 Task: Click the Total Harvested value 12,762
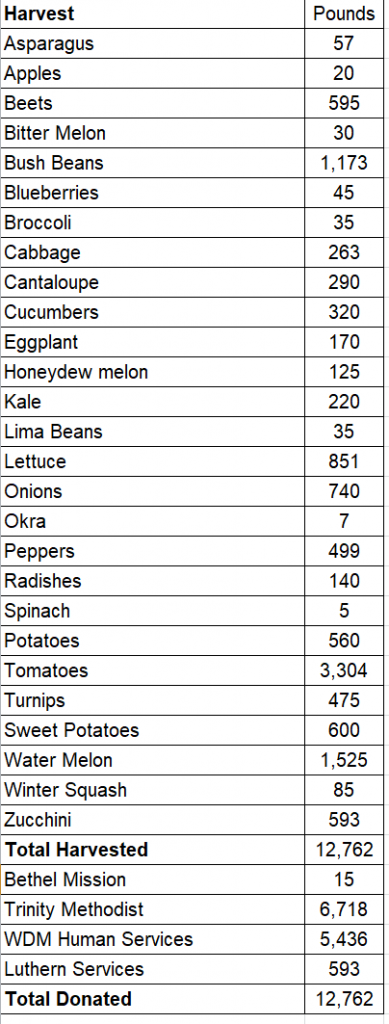click(x=344, y=850)
